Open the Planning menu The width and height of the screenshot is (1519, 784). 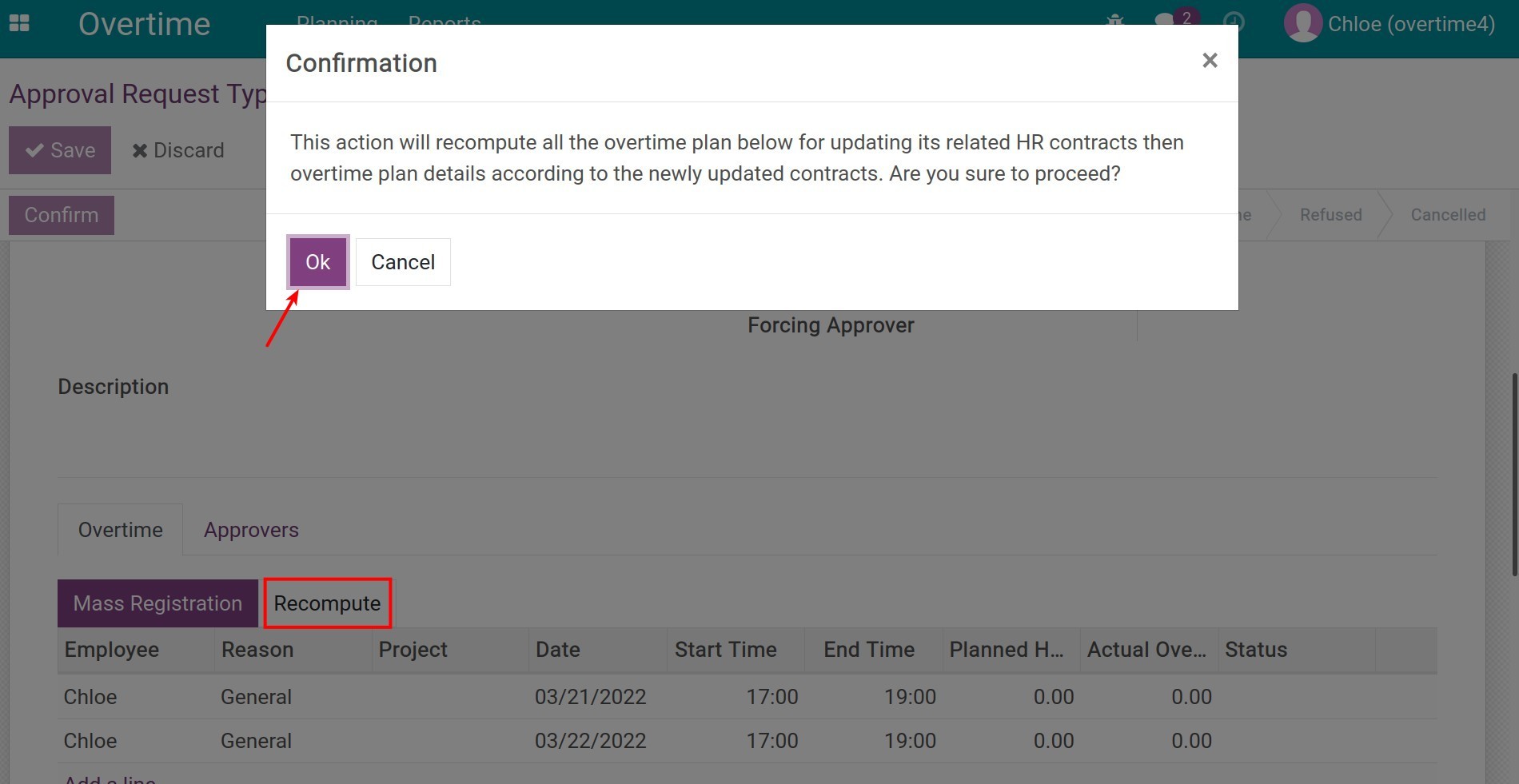[337, 19]
